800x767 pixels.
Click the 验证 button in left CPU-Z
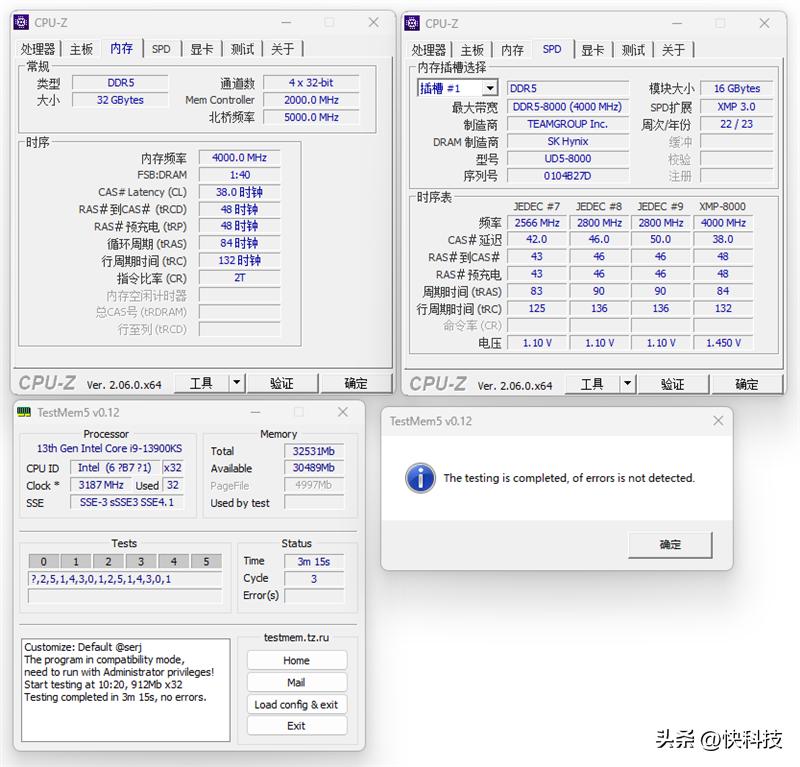coord(281,382)
